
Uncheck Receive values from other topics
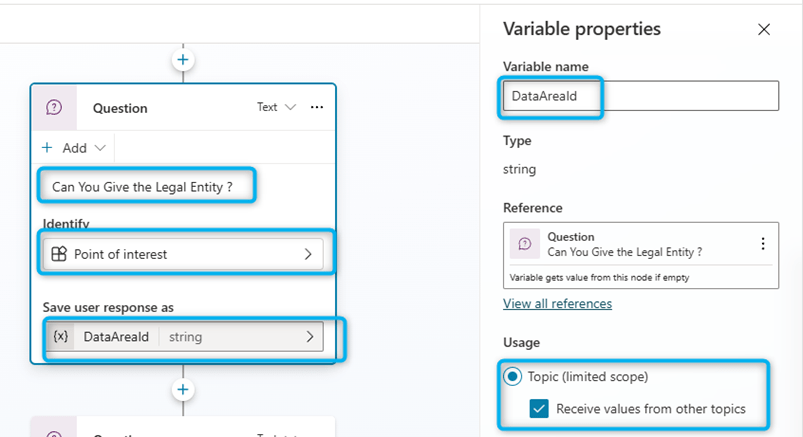[x=539, y=408]
